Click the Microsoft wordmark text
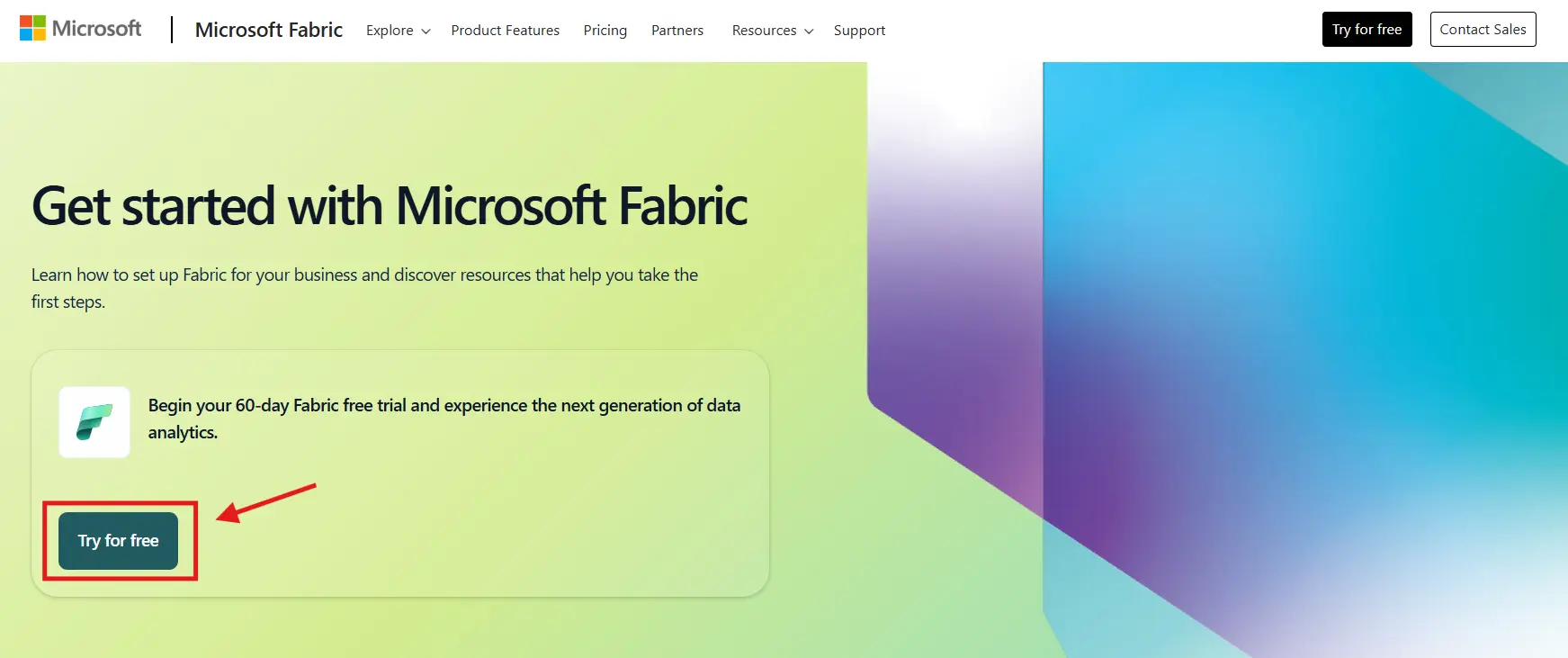The height and width of the screenshot is (658, 1568). (x=96, y=29)
